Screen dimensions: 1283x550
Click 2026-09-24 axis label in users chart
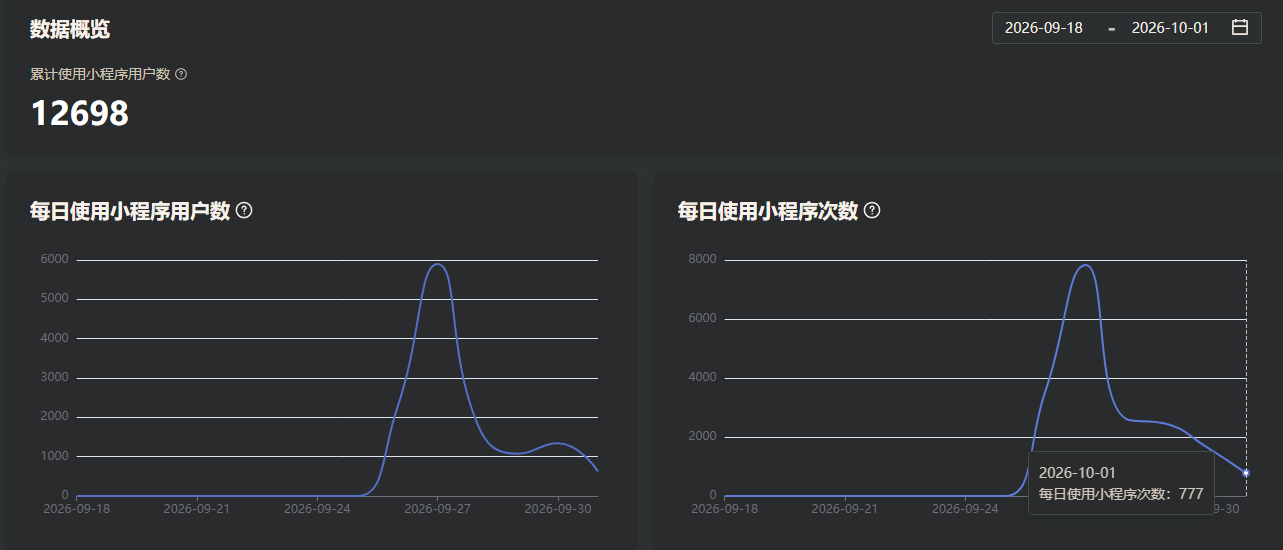(x=317, y=508)
